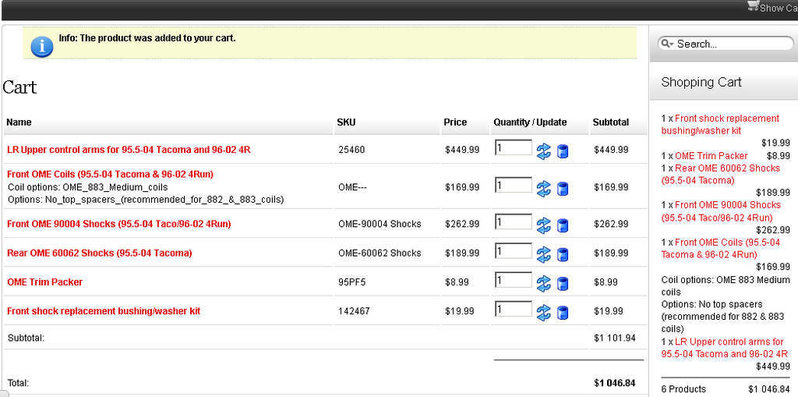Remove Front shock replacement bushing kit item
Screen dimensions: 798x397
(562, 313)
